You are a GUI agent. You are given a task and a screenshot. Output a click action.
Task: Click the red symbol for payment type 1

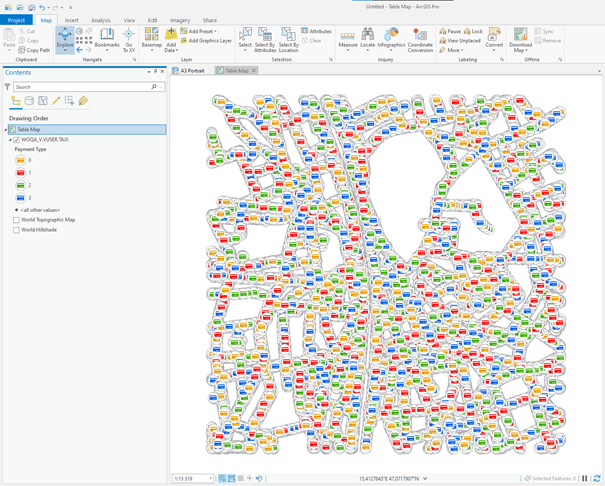pos(21,172)
